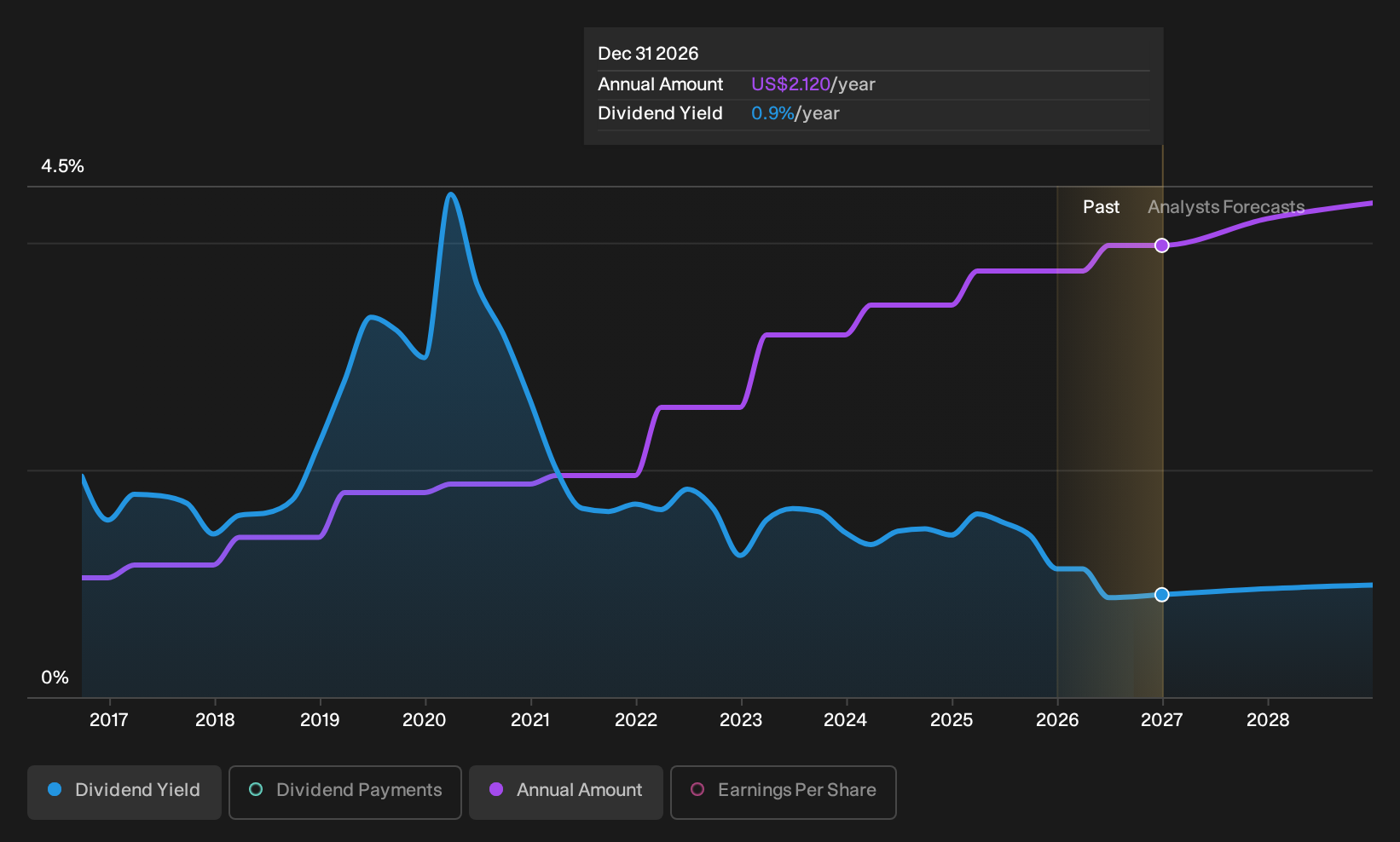1400x842 pixels.
Task: Enable the Earnings Per Share series
Action: [x=784, y=792]
